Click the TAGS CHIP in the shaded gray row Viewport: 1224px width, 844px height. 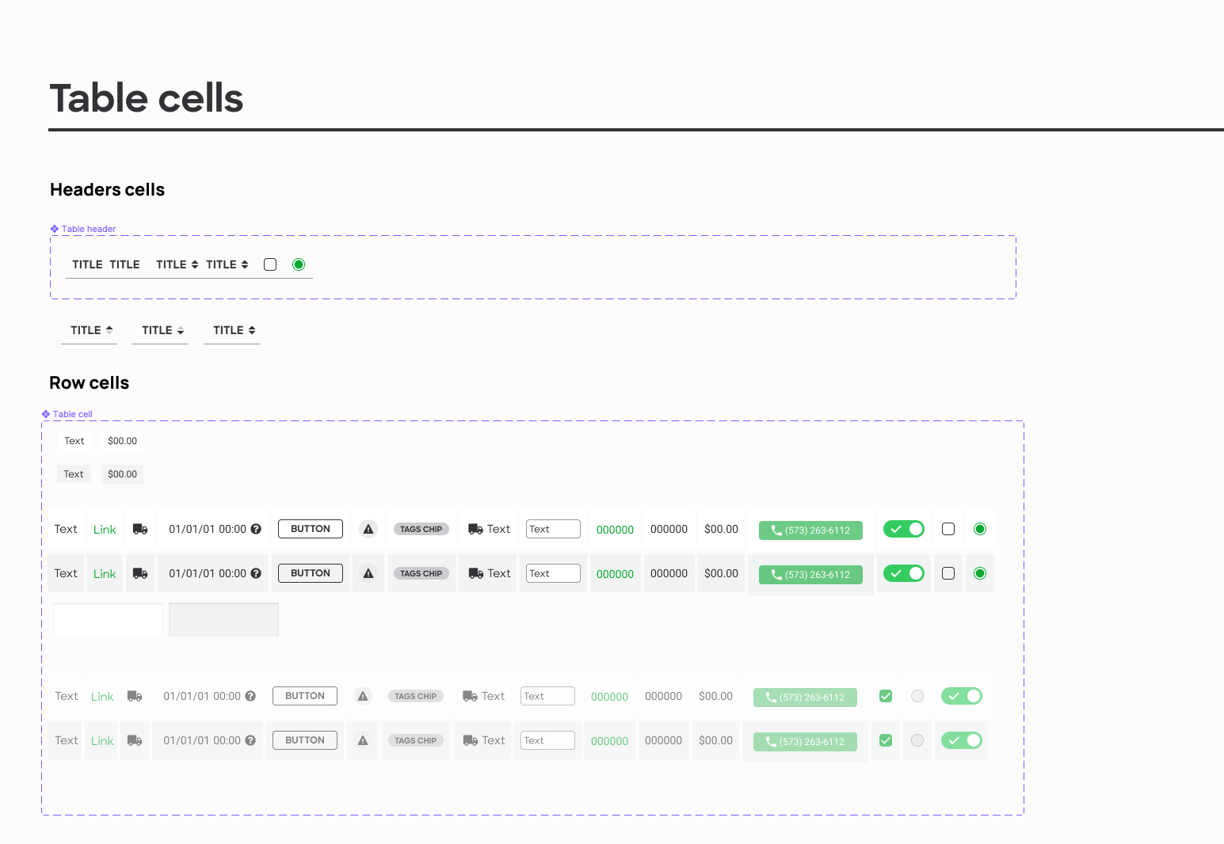coord(421,573)
